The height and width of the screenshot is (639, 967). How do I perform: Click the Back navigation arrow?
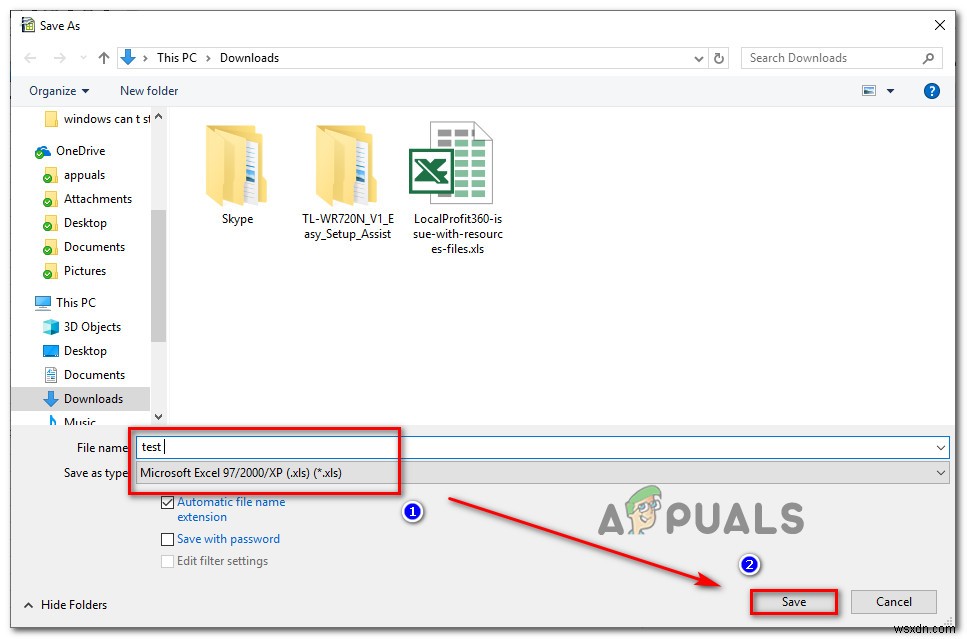pyautogui.click(x=30, y=58)
